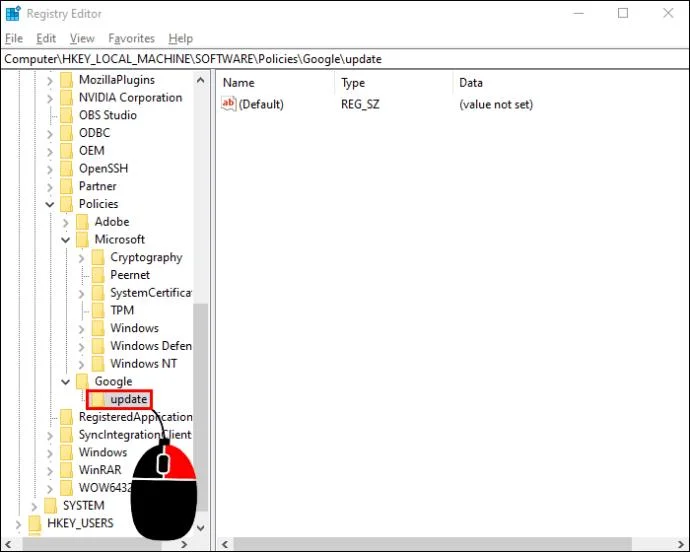Select the SYSTEM hive folder icon
Image resolution: width=690 pixels, height=552 pixels.
51,506
